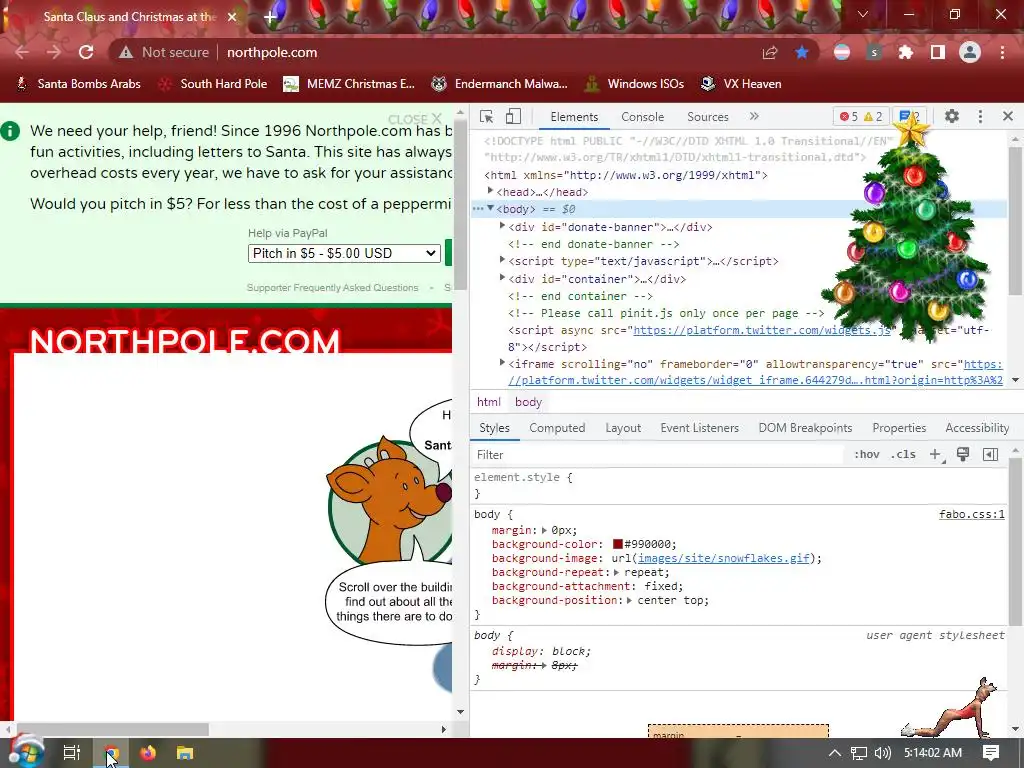Image resolution: width=1024 pixels, height=768 pixels.
Task: Click the body element's three-dot actions
Action: 478,209
